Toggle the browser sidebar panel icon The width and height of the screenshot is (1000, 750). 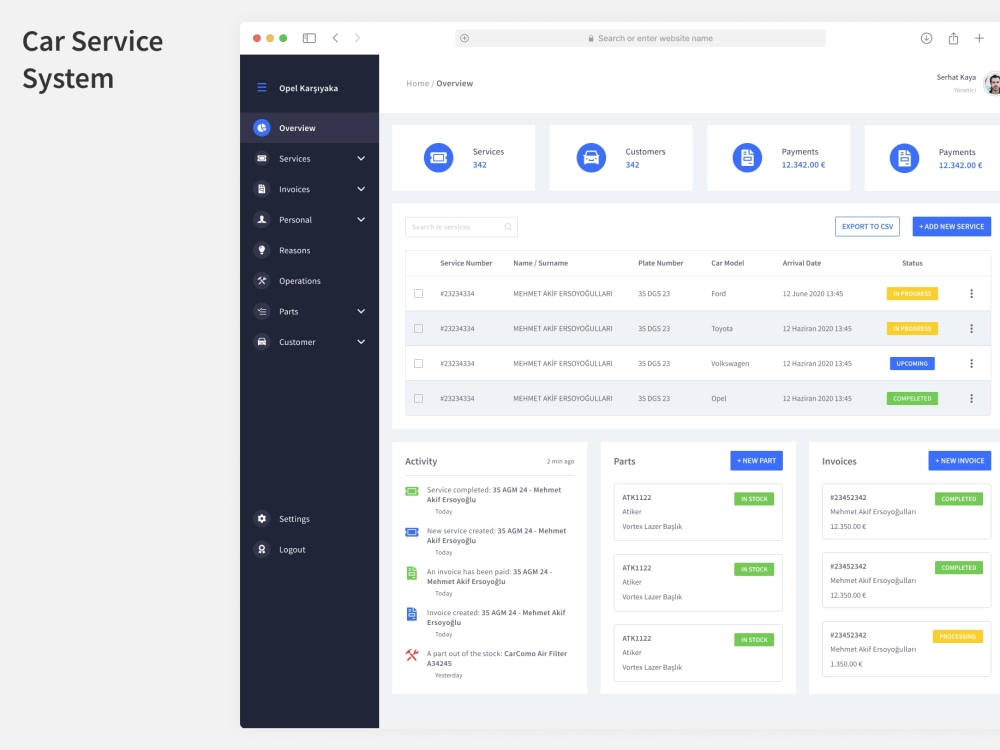[x=309, y=38]
